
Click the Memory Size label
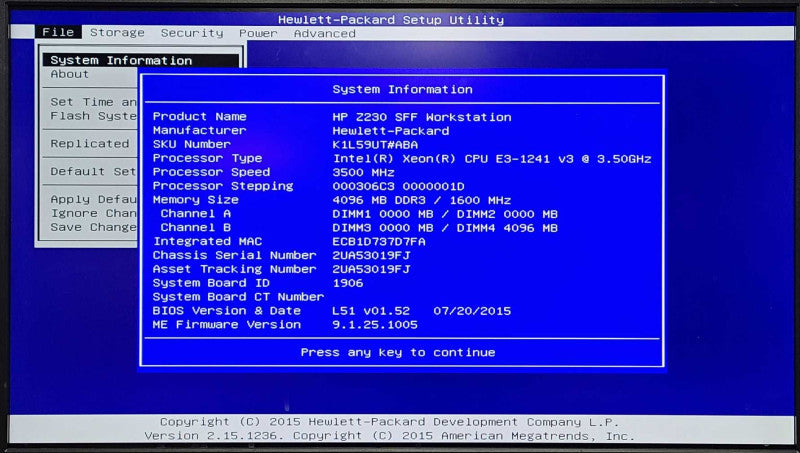pyautogui.click(x=195, y=199)
